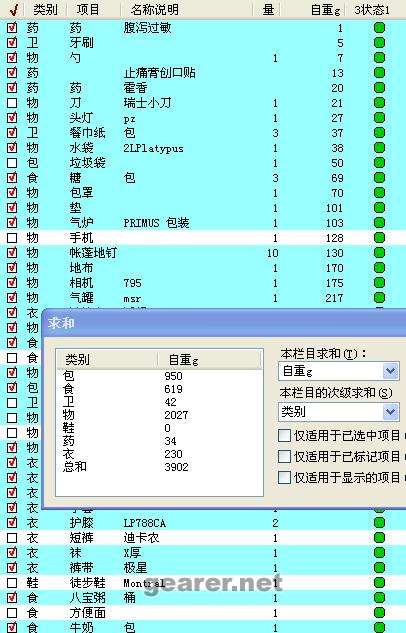Sort by the 项目 column header

click(x=88, y=9)
